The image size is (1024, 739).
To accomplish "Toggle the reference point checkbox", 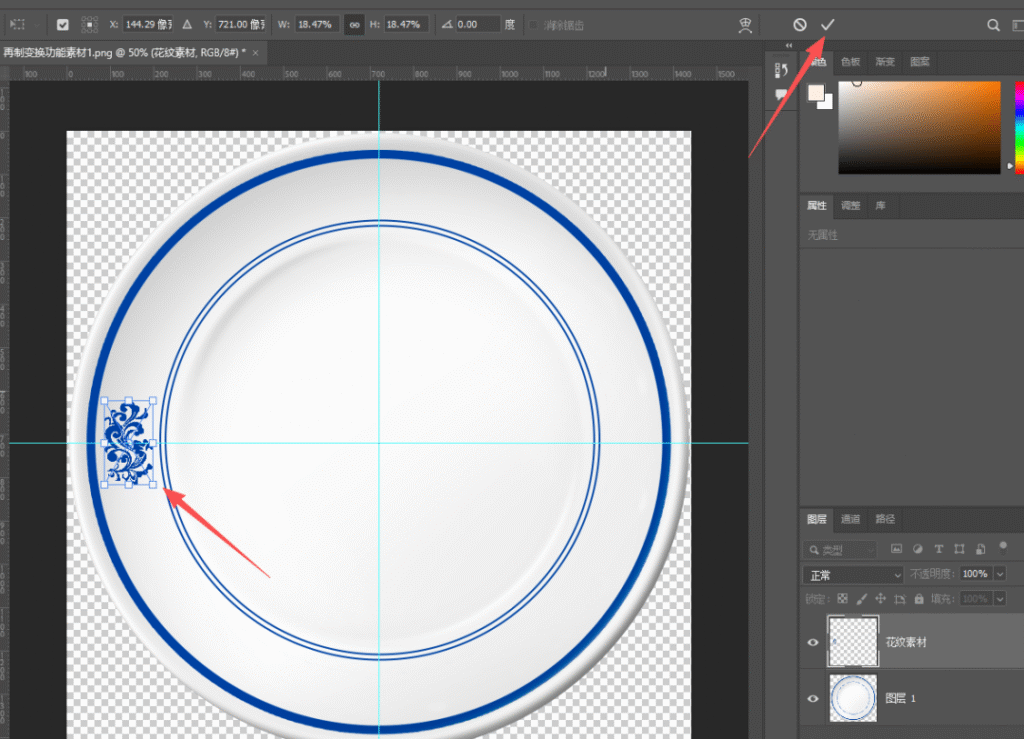I will (x=63, y=25).
